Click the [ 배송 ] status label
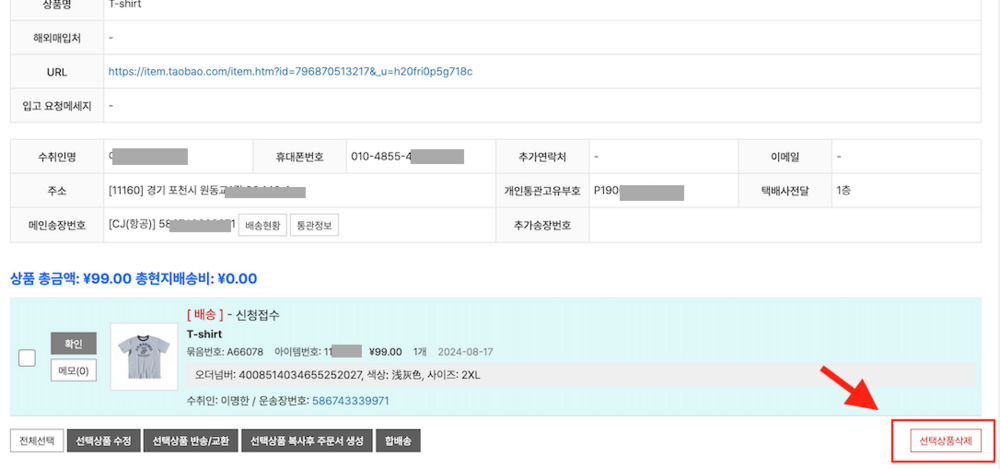The width and height of the screenshot is (1000, 469). [x=205, y=315]
